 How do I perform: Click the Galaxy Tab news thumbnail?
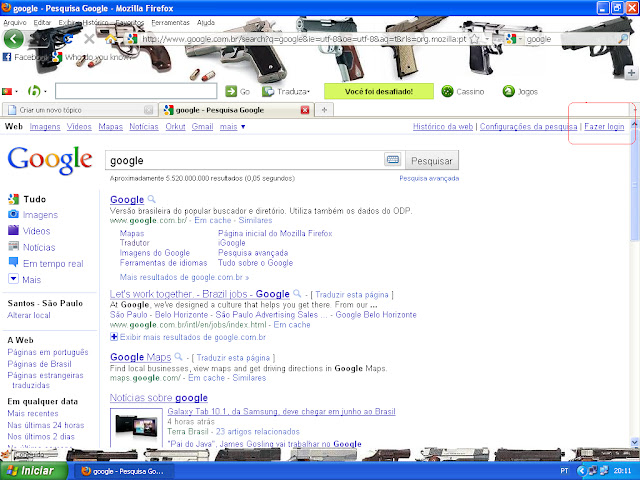[136, 427]
